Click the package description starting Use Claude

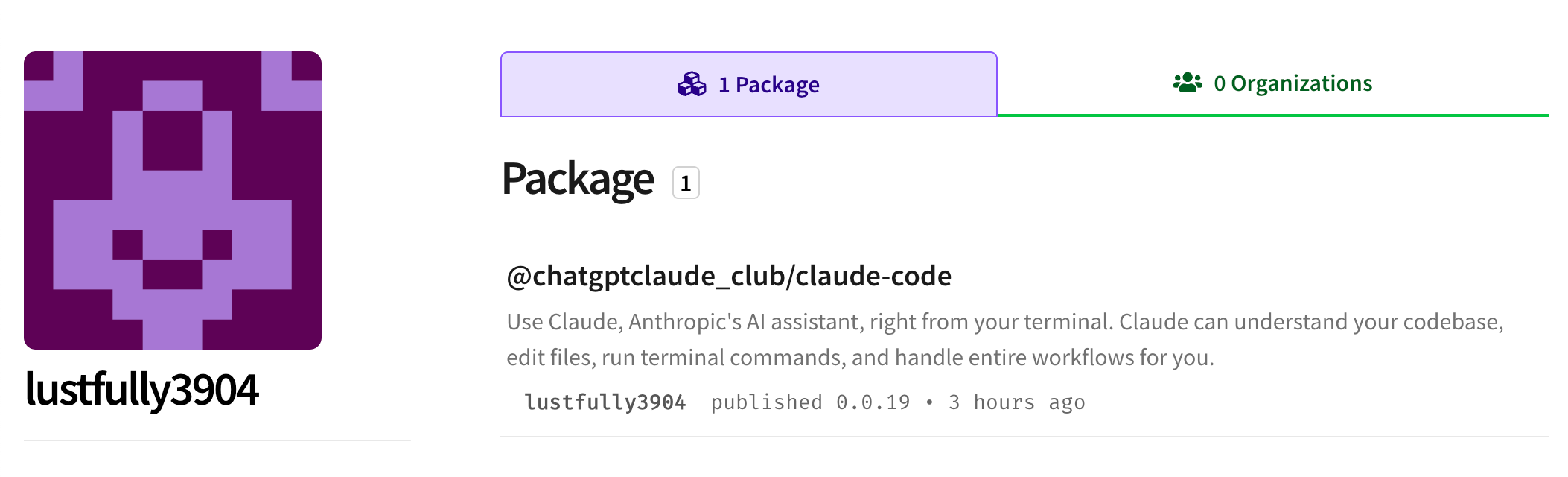point(1005,340)
